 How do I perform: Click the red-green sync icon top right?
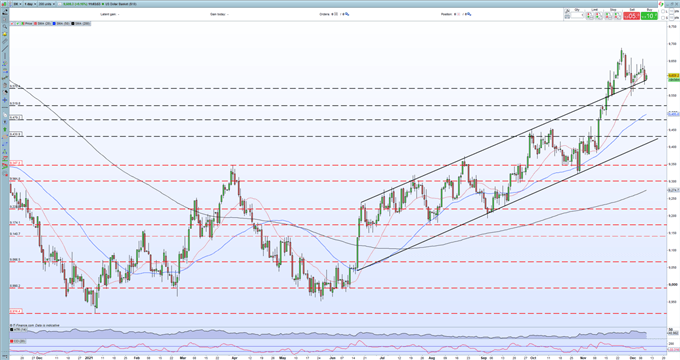(661, 4)
